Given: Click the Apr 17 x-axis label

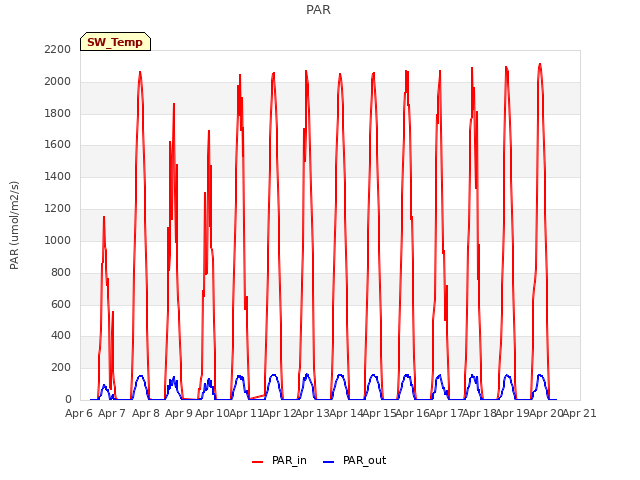Looking at the screenshot, I should click(446, 413).
